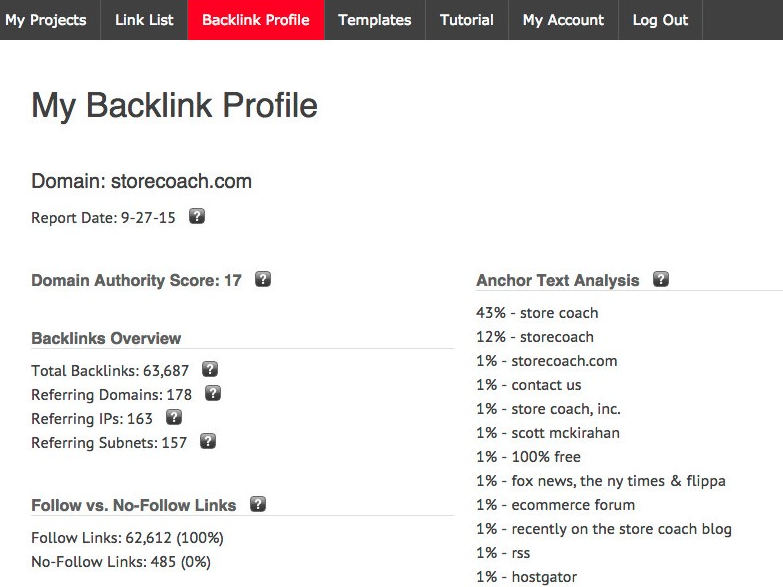Click the My Backlink Profile heading
Image resolution: width=783 pixels, height=587 pixels.
pyautogui.click(x=174, y=105)
